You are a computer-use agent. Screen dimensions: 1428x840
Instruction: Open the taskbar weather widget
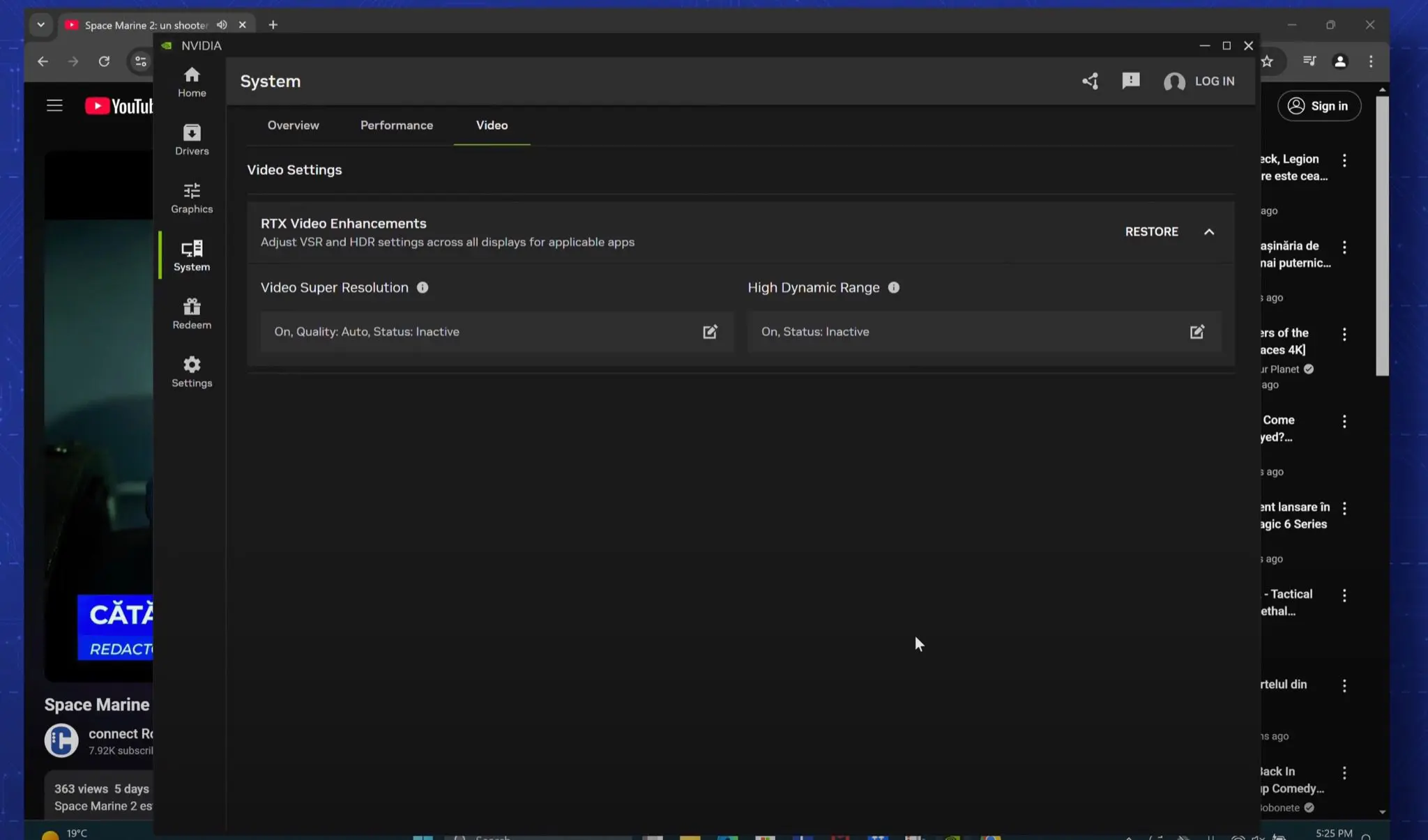pyautogui.click(x=65, y=833)
